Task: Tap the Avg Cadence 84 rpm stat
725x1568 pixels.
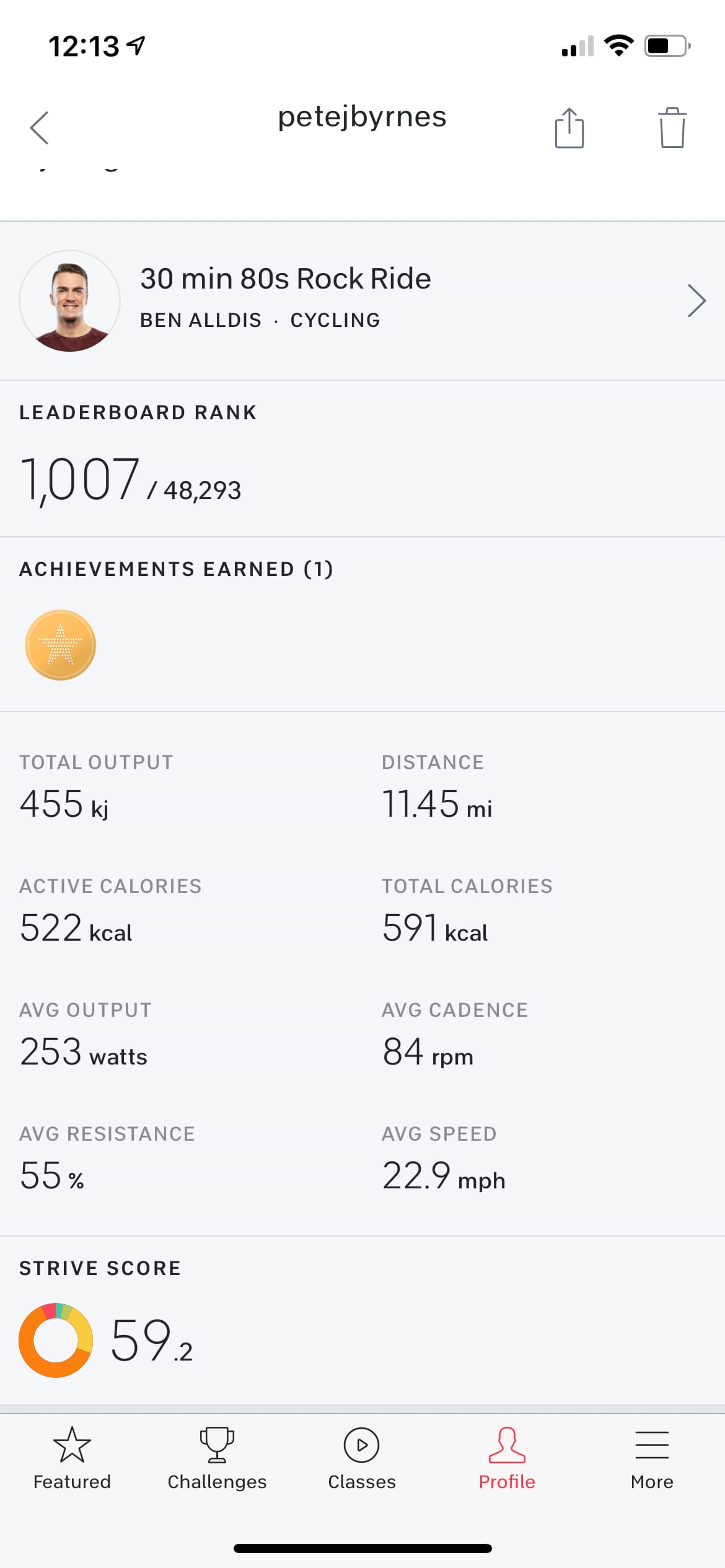Action: tap(428, 1052)
